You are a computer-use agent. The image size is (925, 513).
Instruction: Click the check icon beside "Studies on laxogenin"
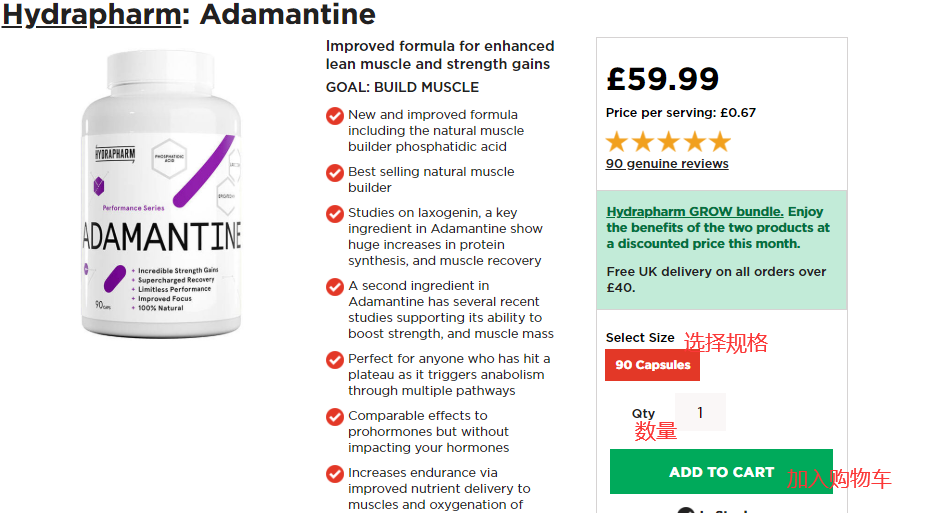(x=335, y=214)
